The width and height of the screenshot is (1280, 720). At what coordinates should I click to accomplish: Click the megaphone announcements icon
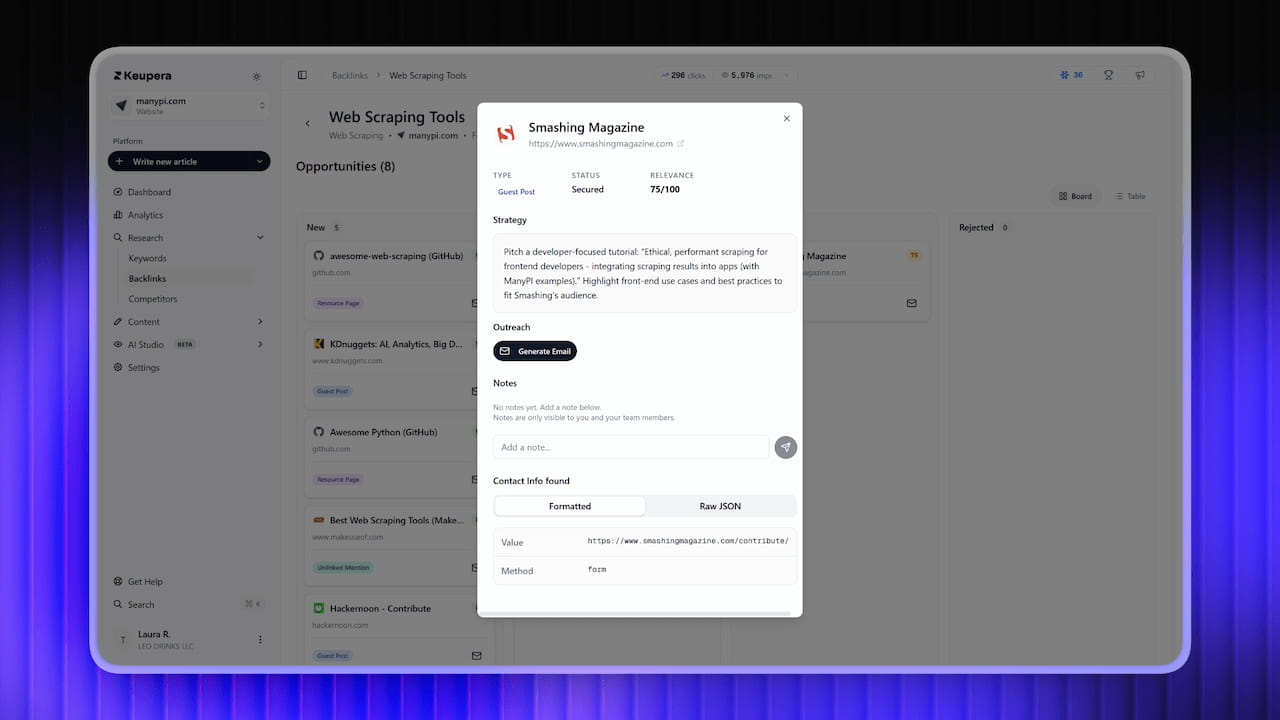1140,76
